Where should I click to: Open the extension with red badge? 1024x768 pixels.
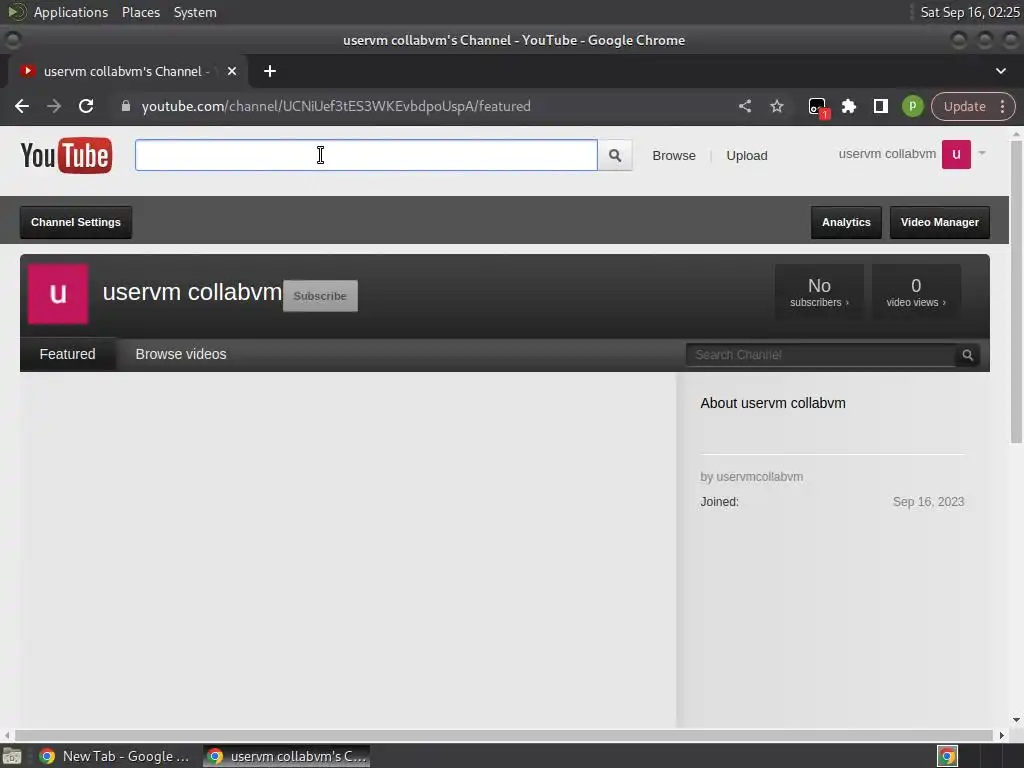coord(818,107)
